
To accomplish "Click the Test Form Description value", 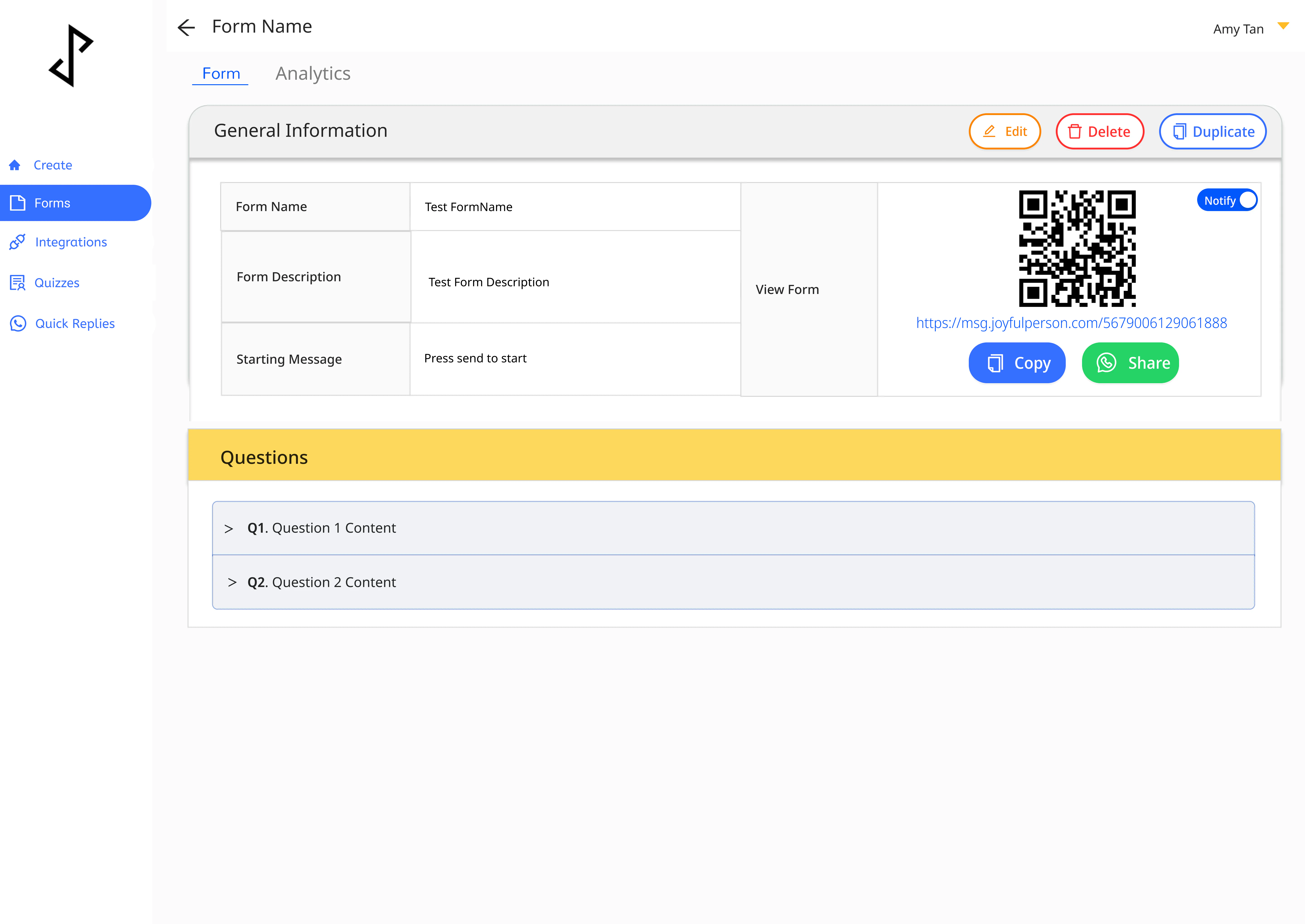I will 489,282.
